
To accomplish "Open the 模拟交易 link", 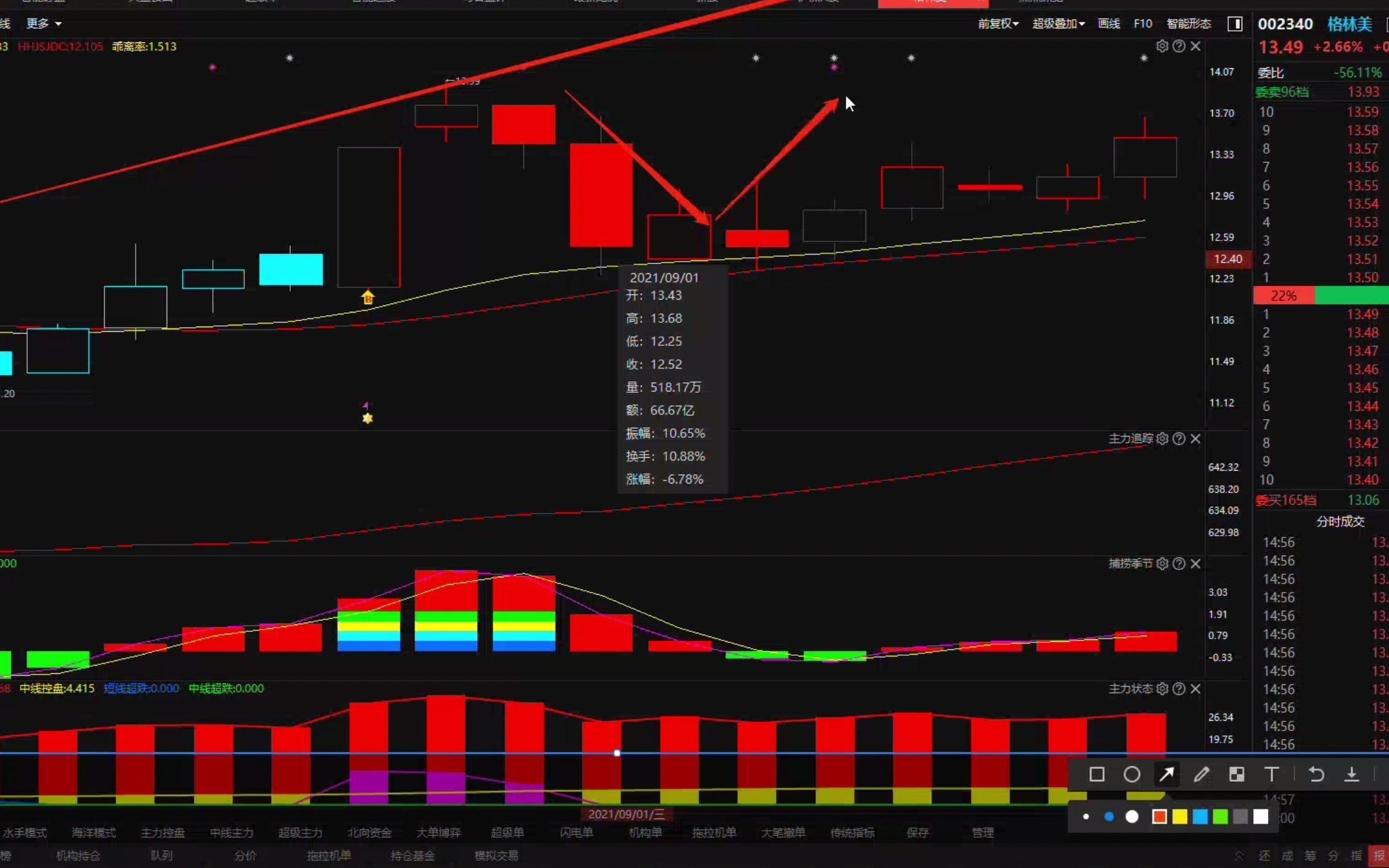I will pos(496,856).
